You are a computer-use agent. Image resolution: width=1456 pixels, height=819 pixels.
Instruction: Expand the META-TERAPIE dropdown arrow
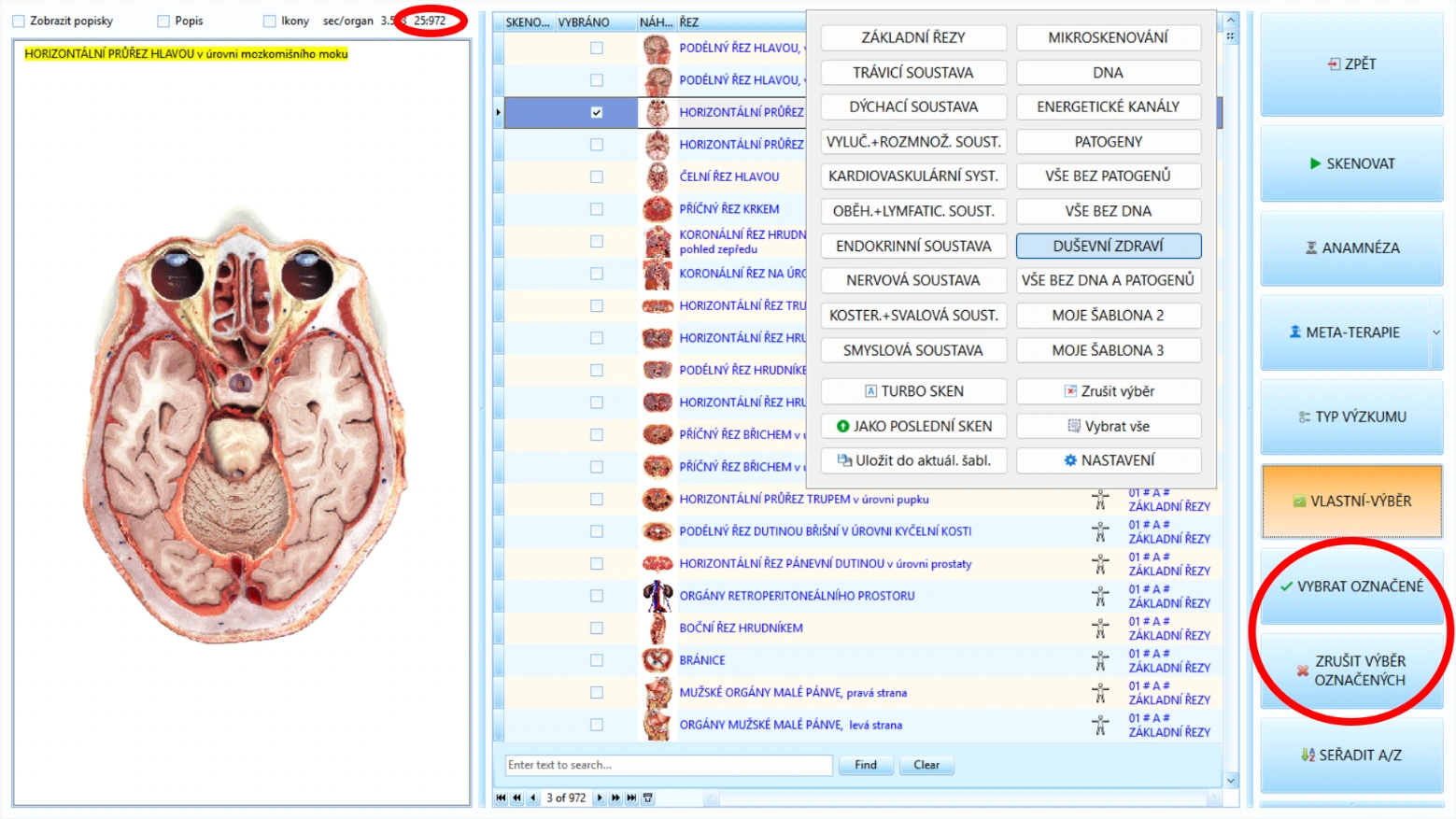click(1436, 332)
